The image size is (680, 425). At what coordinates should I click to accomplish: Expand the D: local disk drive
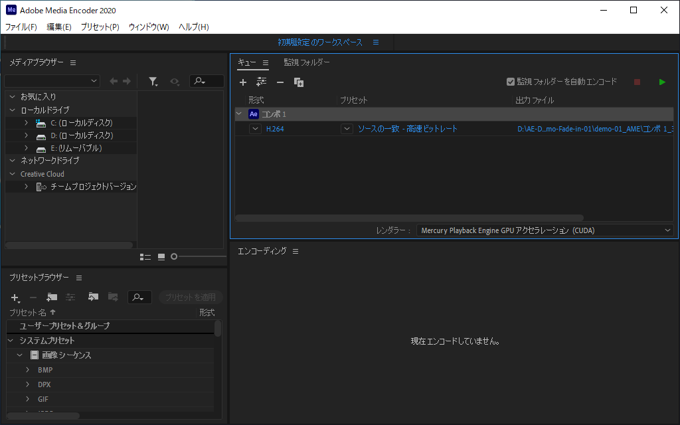point(26,135)
